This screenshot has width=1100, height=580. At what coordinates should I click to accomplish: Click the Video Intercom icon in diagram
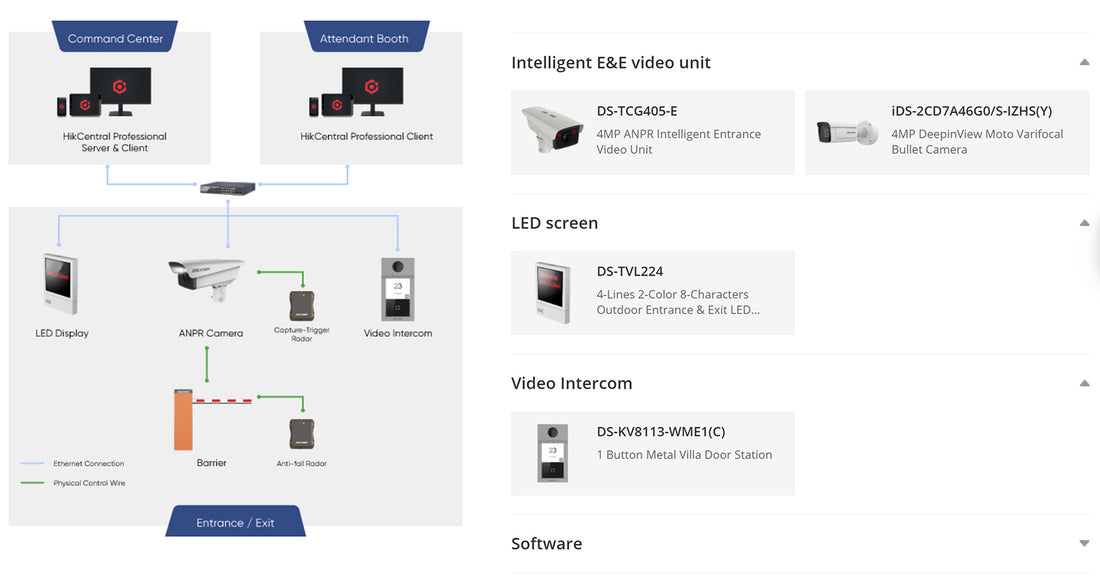click(x=398, y=289)
